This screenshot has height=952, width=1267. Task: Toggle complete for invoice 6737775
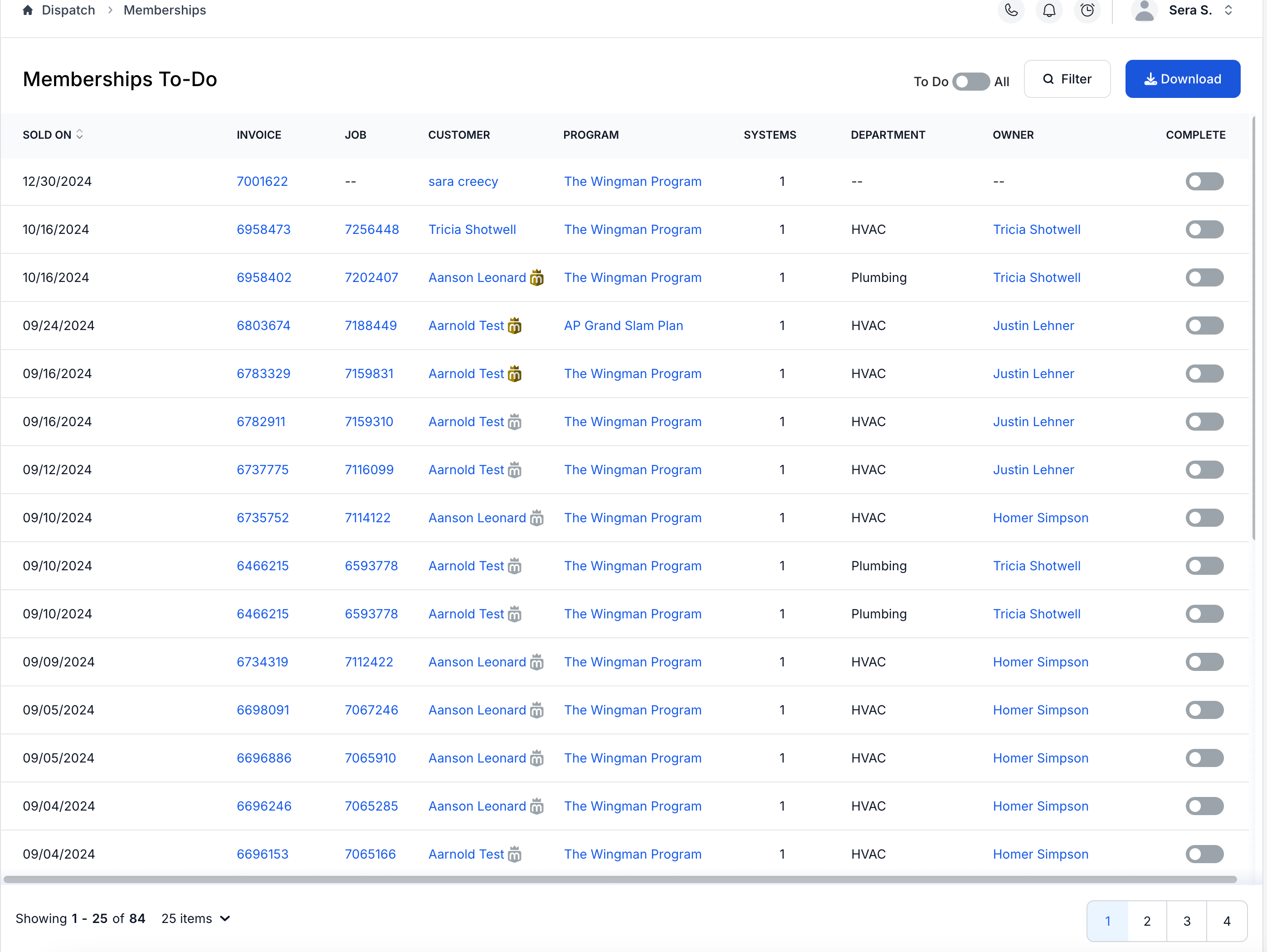[1204, 470]
